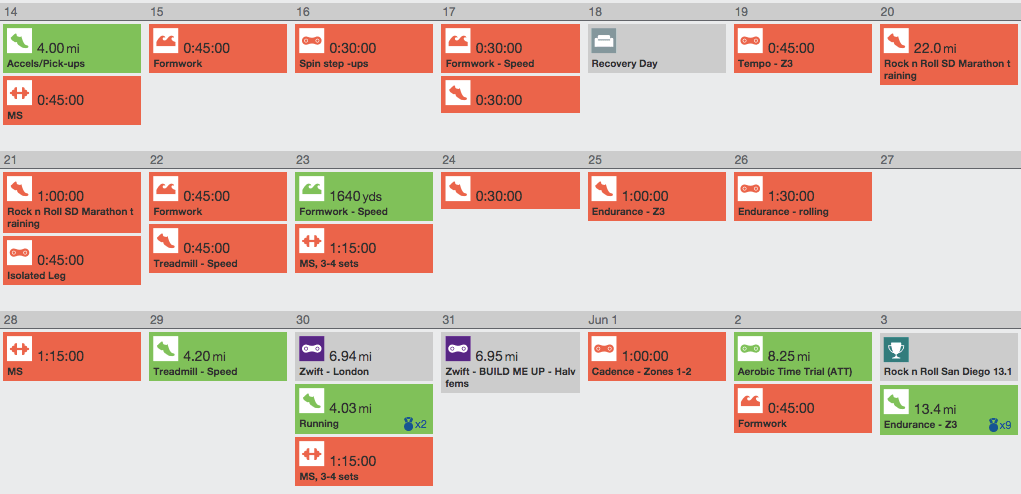Click the bike icon on Isolated Leg workout

(19, 254)
